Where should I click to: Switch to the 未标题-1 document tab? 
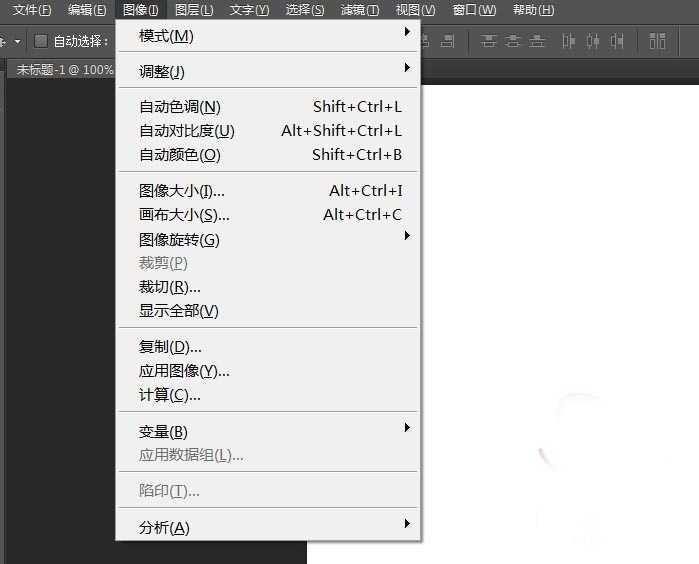click(64, 70)
